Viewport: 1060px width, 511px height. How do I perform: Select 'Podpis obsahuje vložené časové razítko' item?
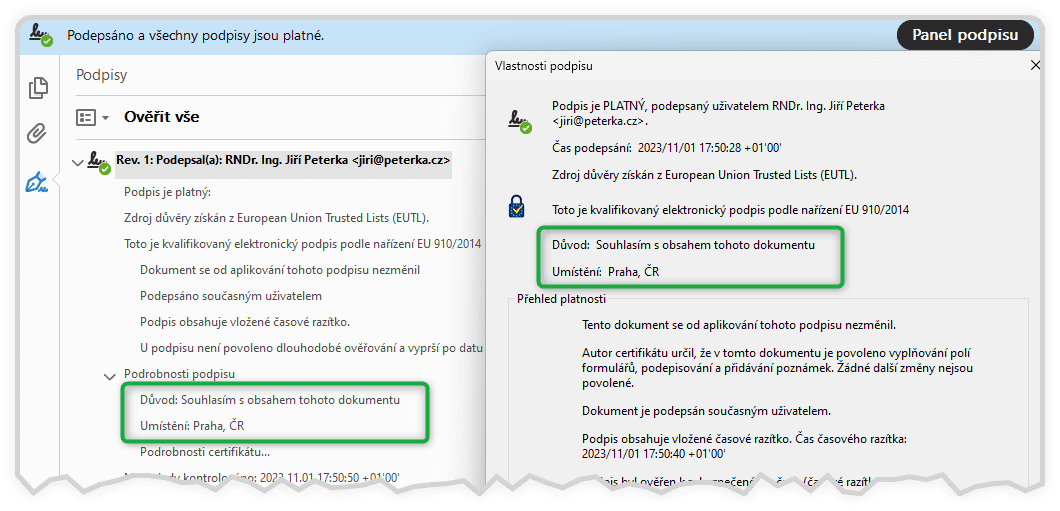(244, 322)
